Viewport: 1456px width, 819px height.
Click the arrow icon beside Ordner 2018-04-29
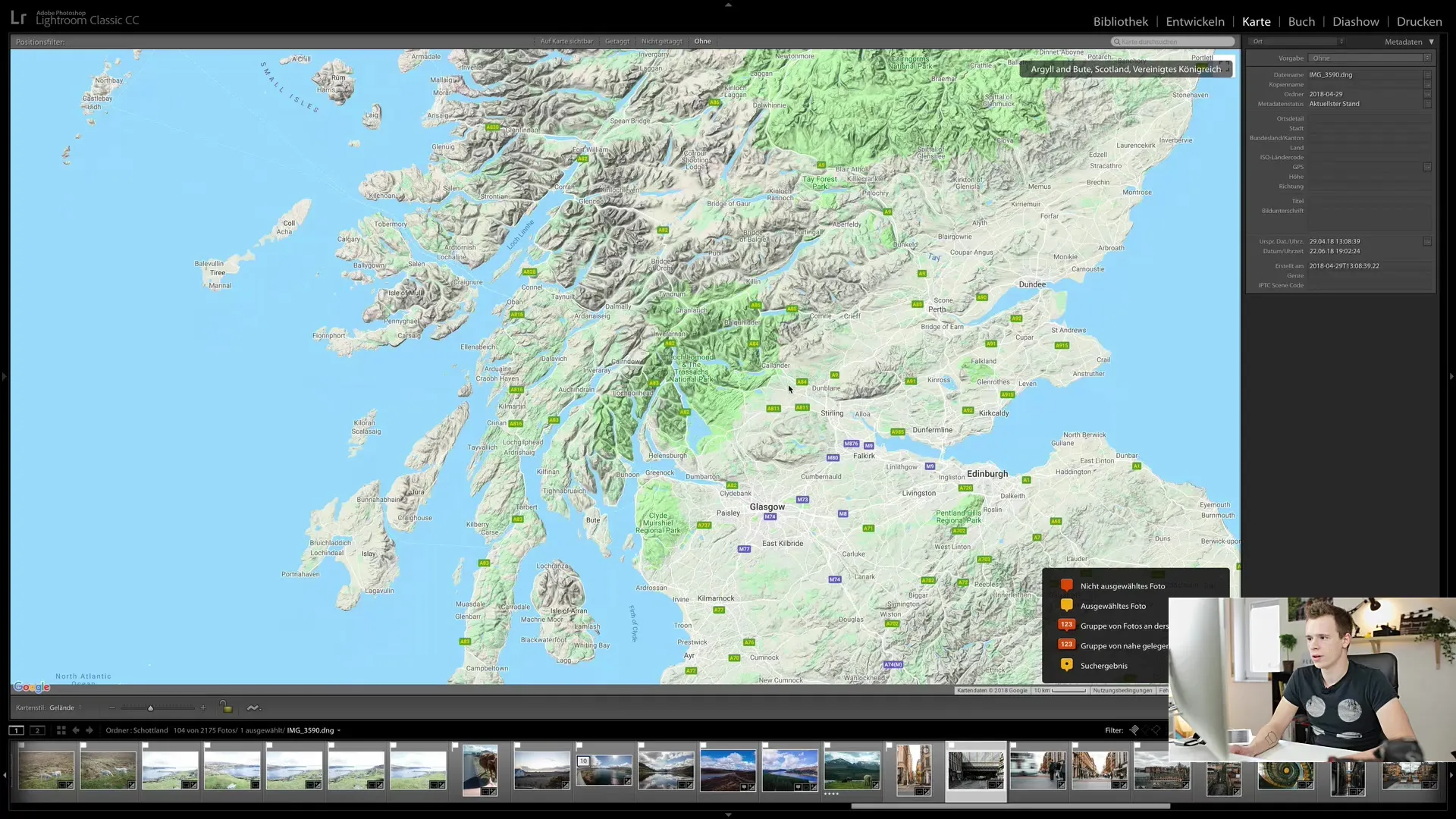1427,95
